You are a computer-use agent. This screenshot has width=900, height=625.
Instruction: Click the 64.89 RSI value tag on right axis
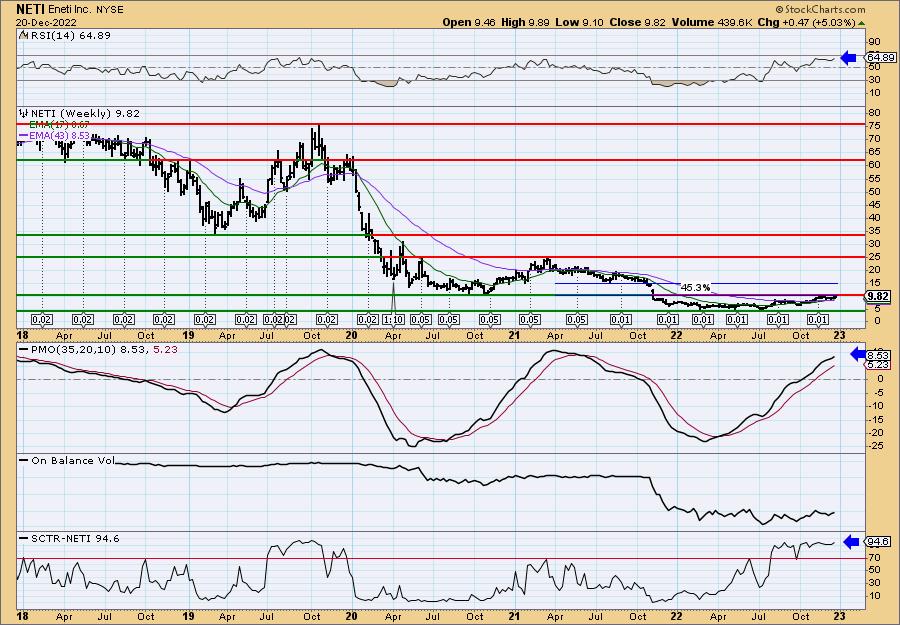[x=880, y=57]
